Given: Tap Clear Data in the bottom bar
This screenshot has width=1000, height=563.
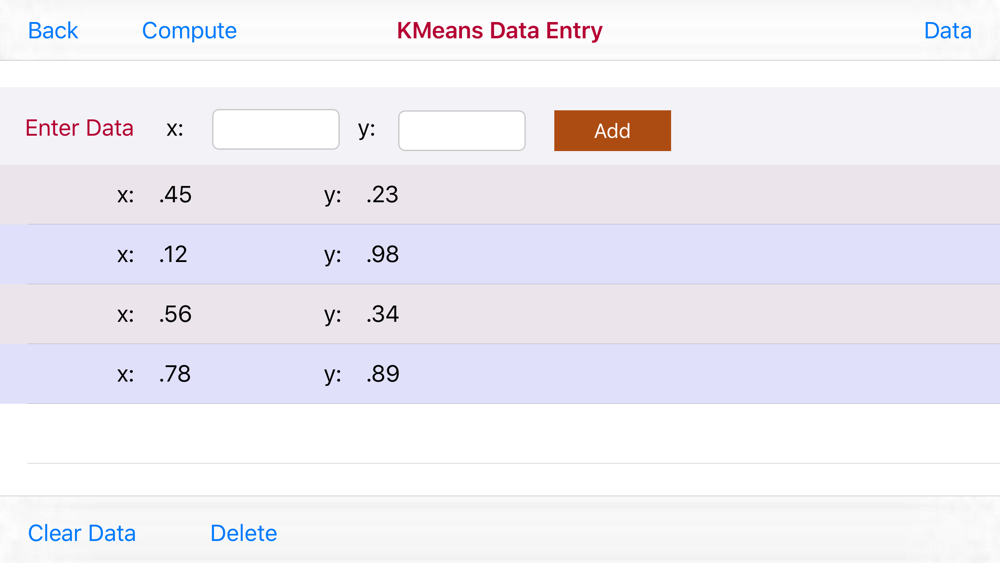Looking at the screenshot, I should [x=82, y=533].
